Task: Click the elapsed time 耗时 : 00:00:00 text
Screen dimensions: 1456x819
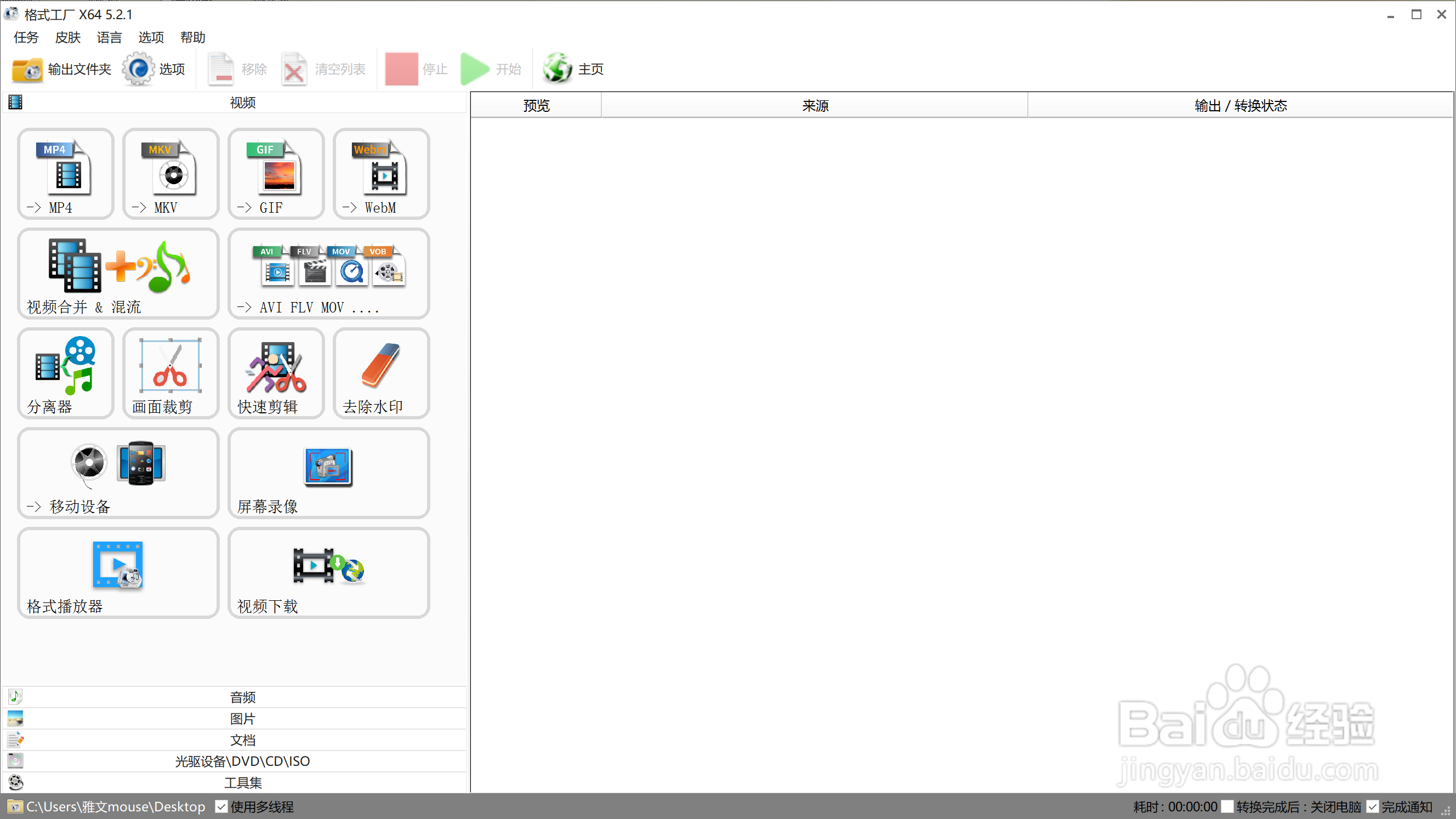Action: (x=1175, y=806)
